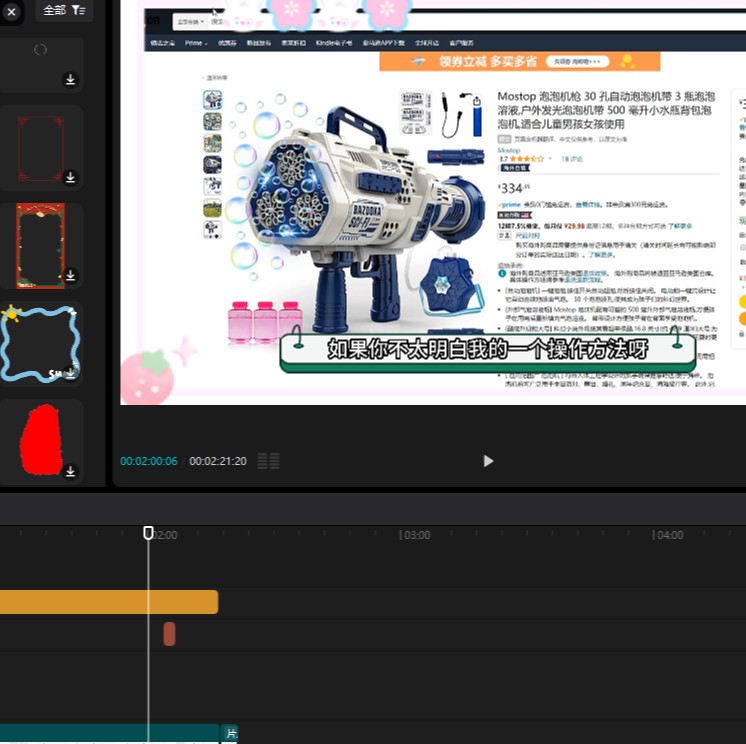The image size is (746, 744).
Task: Close the sticker panel with the X button
Action: click(x=11, y=11)
